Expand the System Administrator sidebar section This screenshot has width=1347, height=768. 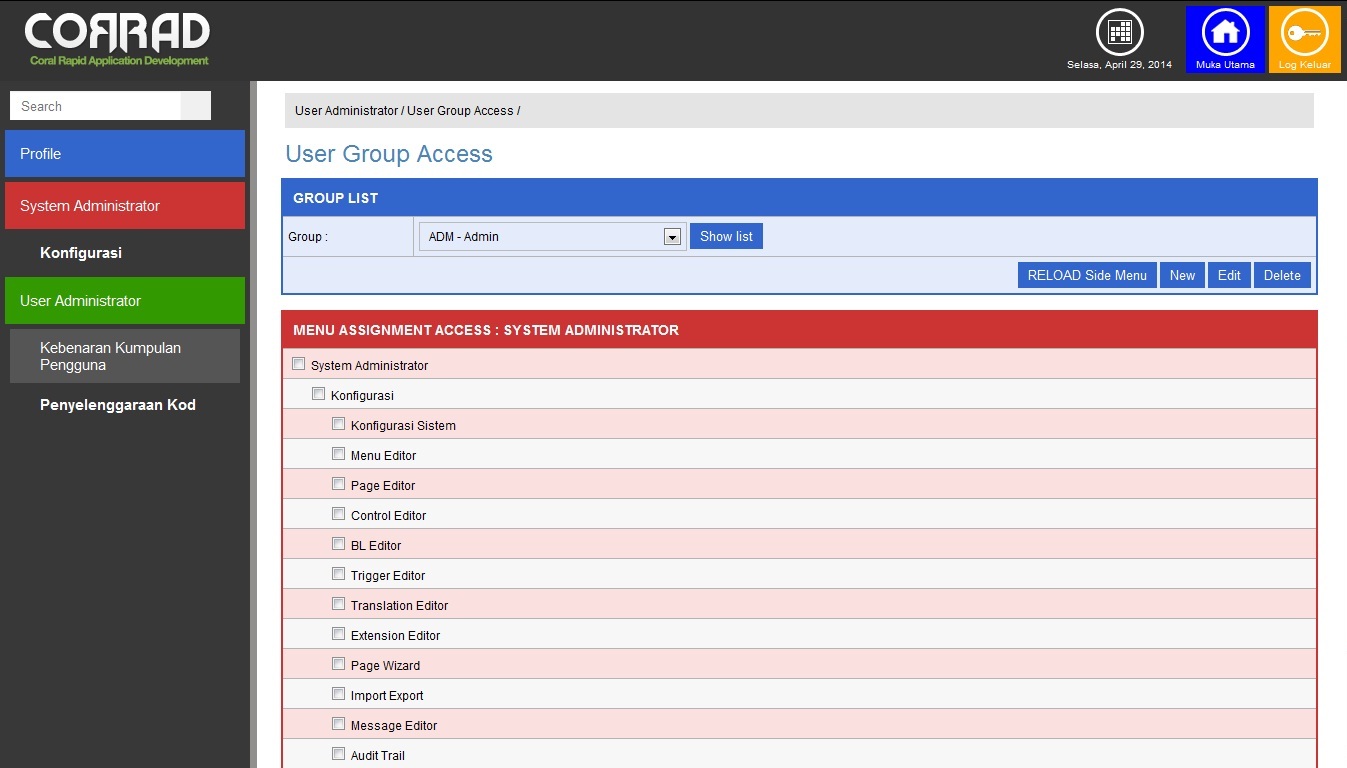125,206
